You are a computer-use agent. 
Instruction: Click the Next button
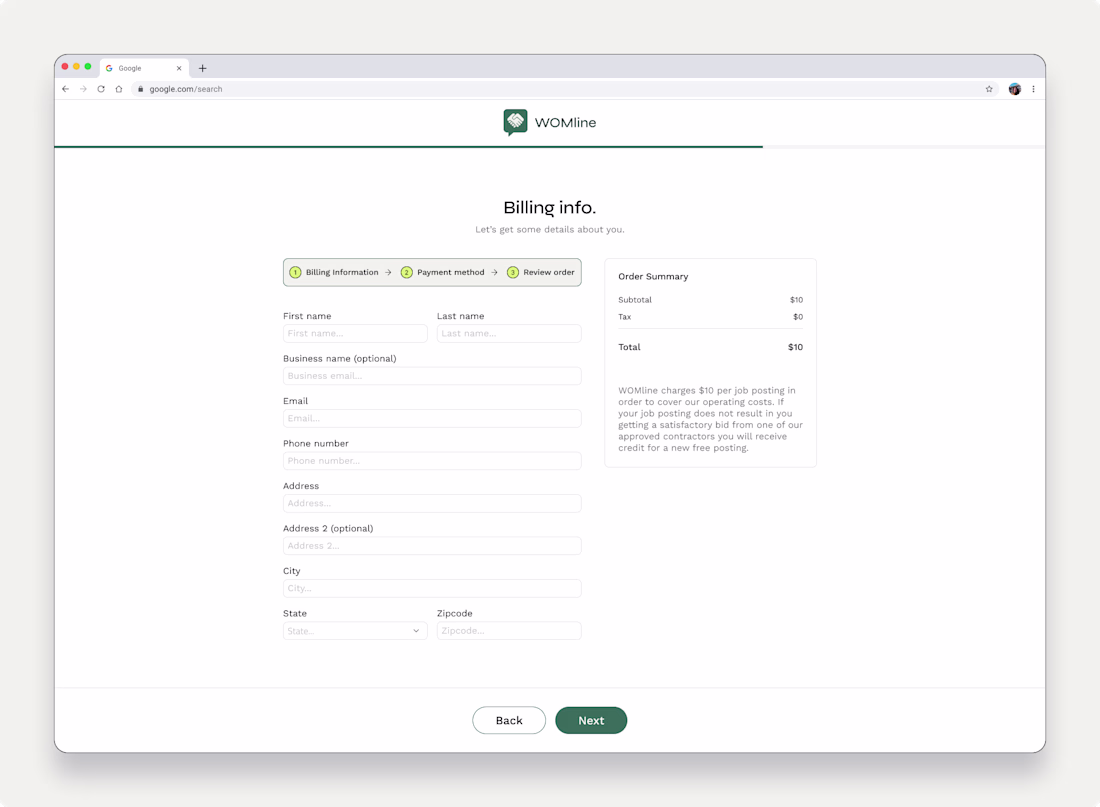pos(591,720)
